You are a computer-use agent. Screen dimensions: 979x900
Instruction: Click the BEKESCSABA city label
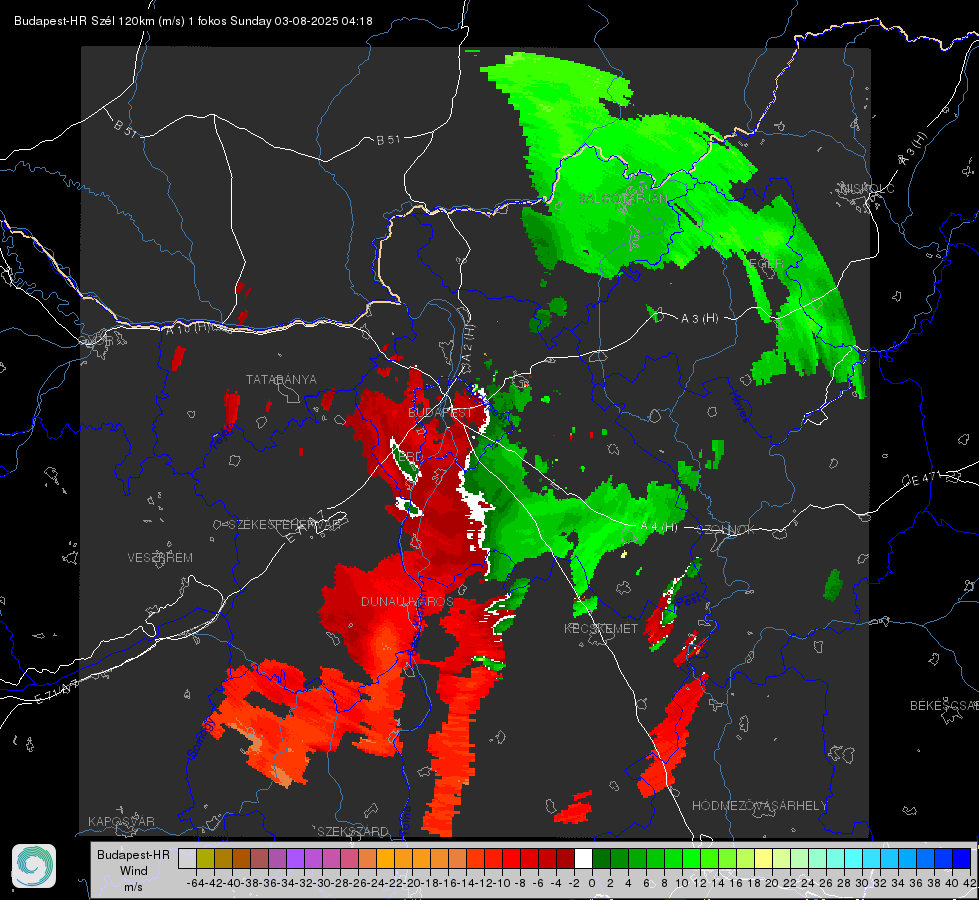tap(944, 706)
